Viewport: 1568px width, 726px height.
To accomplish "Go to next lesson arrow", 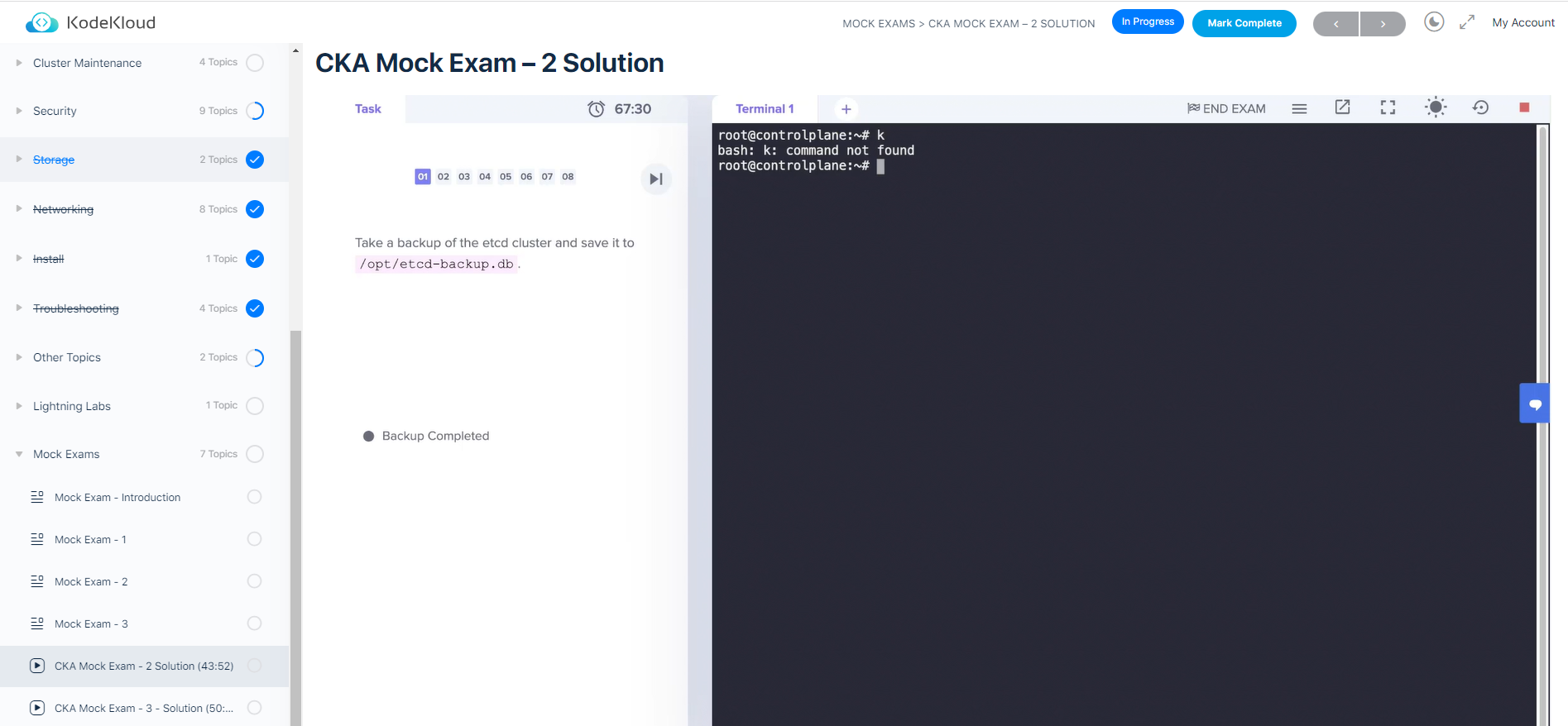I will (1383, 24).
